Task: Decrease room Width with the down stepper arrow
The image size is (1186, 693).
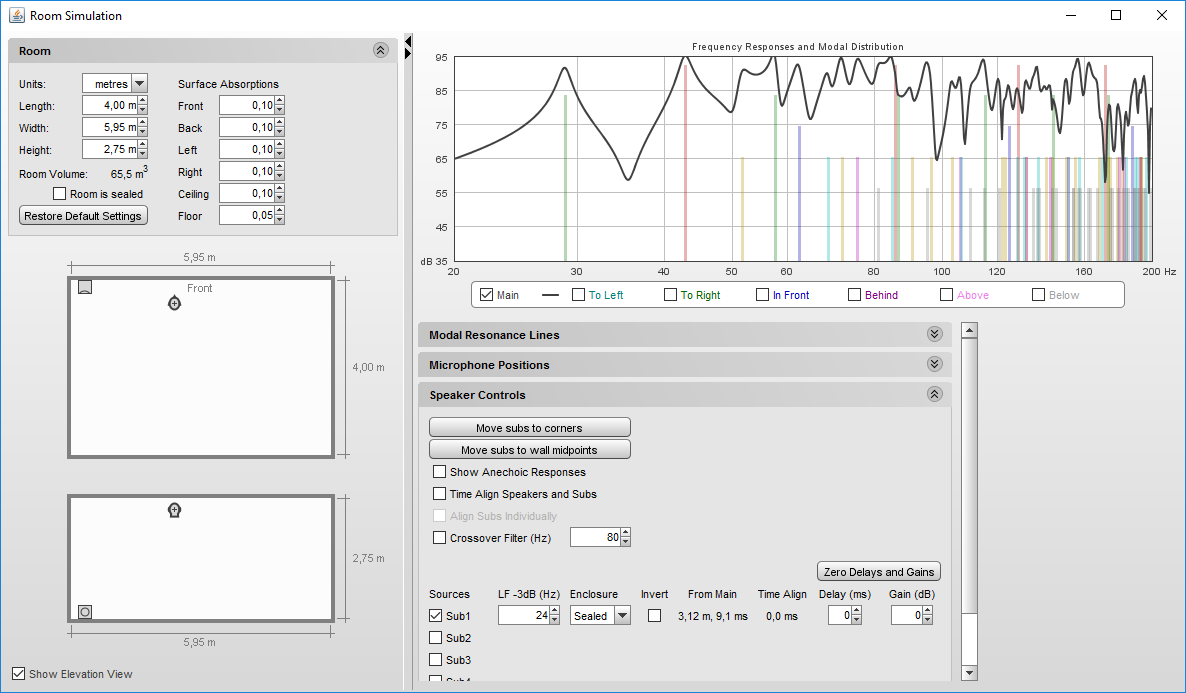Action: pos(143,132)
